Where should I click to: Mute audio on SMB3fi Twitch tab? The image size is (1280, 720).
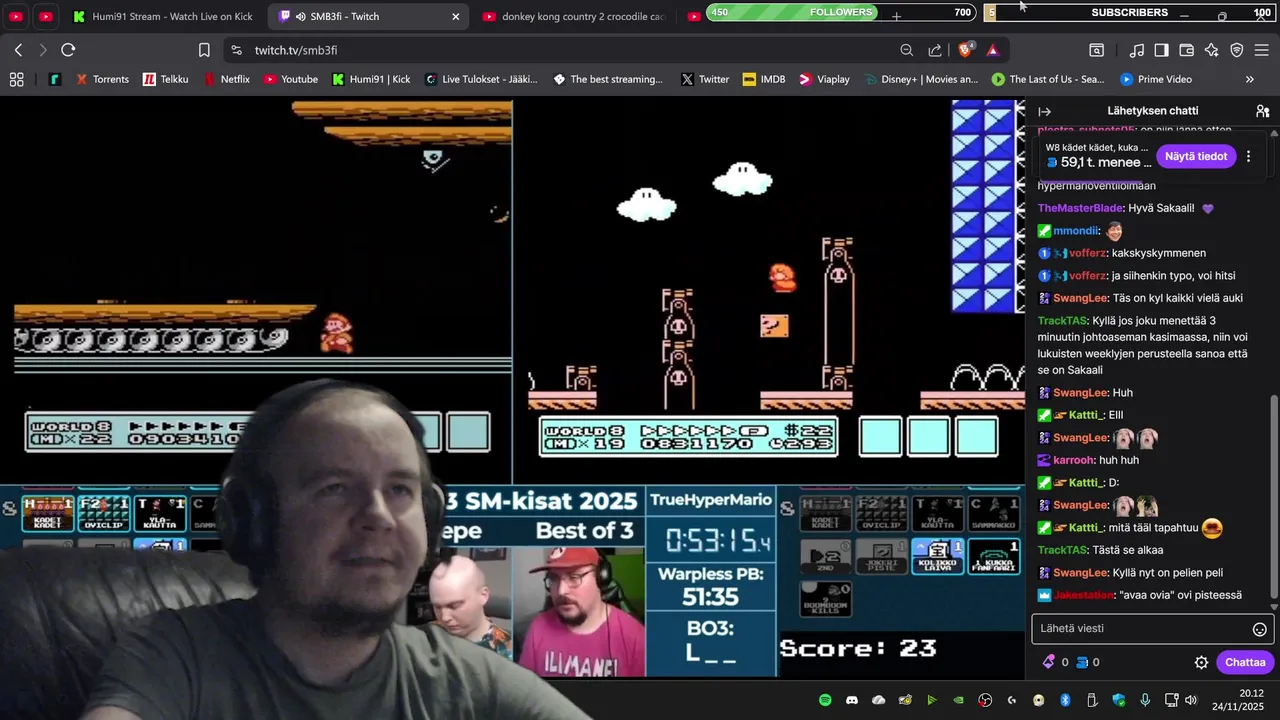301,16
